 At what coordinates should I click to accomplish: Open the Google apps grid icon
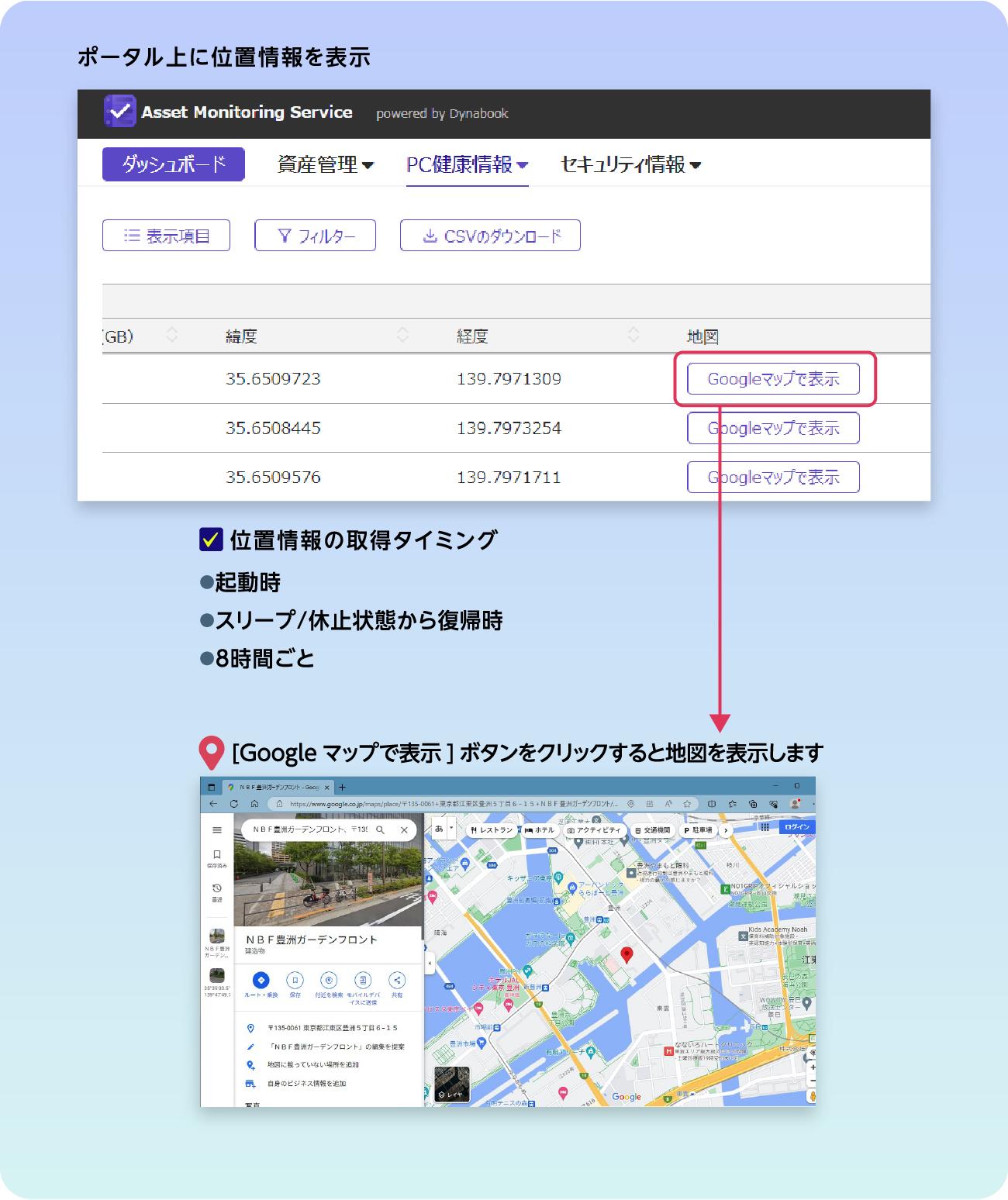[765, 827]
